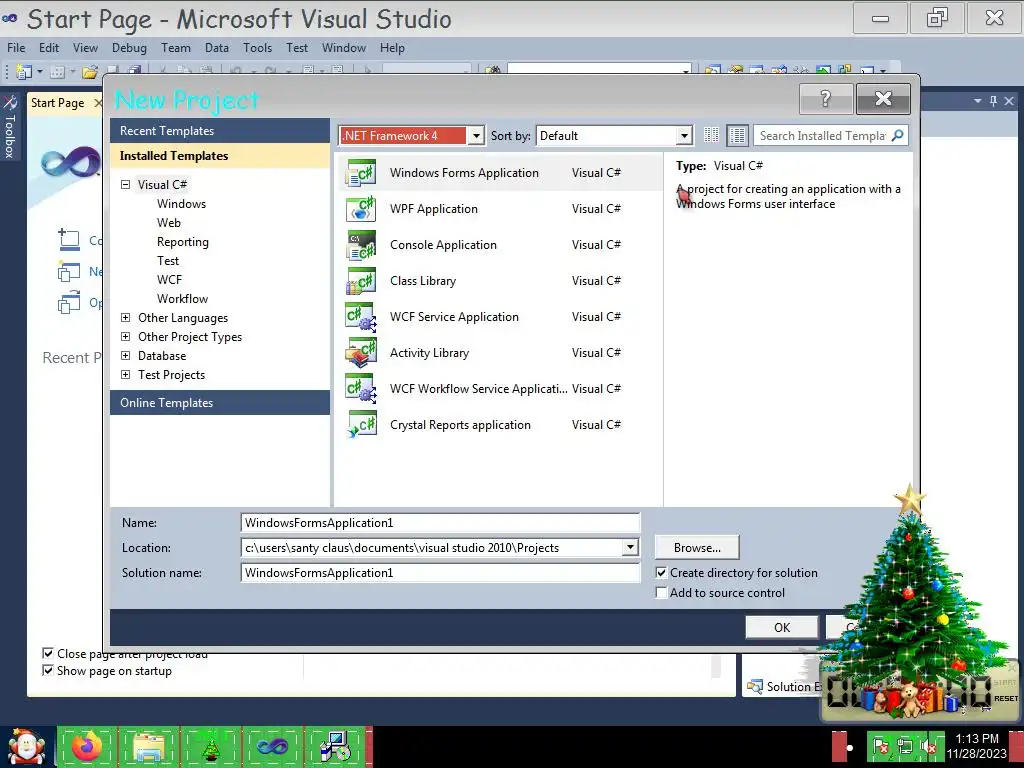Open the Tools menu
Image resolution: width=1024 pixels, height=768 pixels.
coord(257,48)
